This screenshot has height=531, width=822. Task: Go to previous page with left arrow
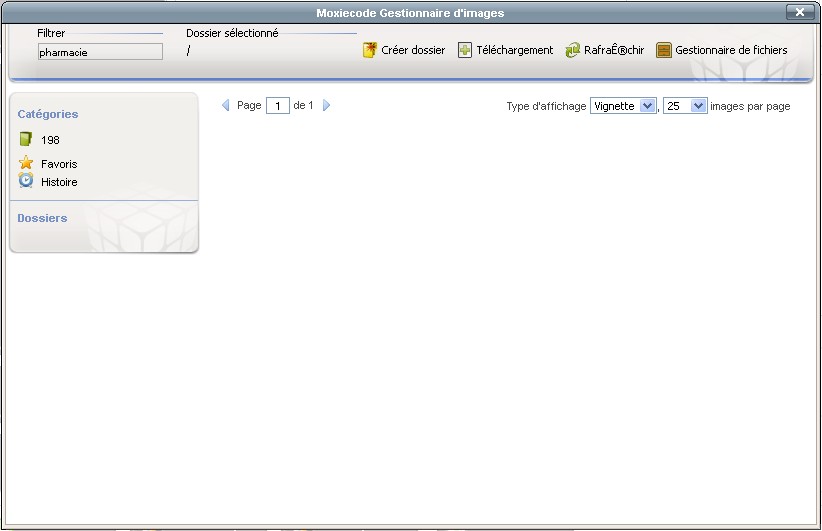(225, 105)
